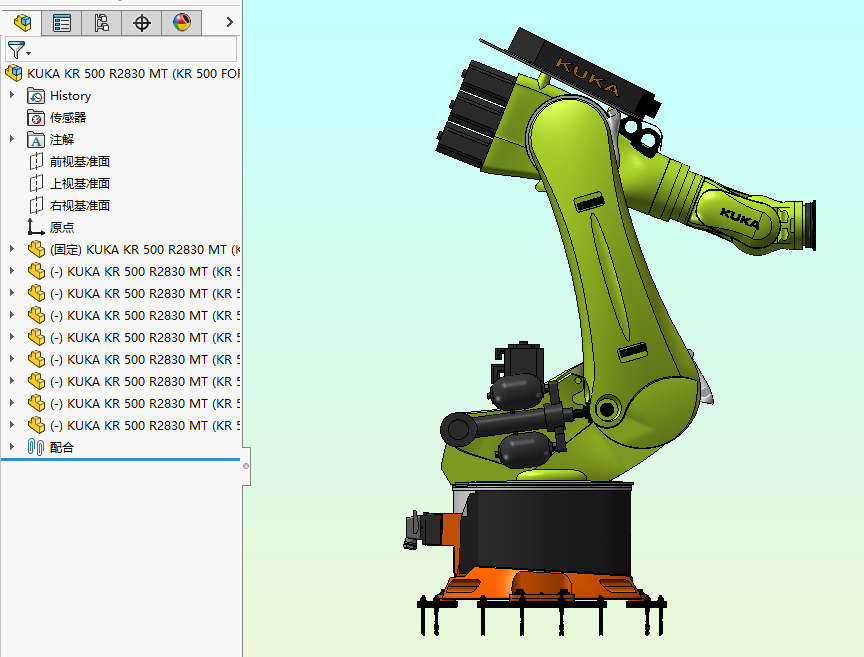Select the History folder
The height and width of the screenshot is (657, 864).
point(59,96)
